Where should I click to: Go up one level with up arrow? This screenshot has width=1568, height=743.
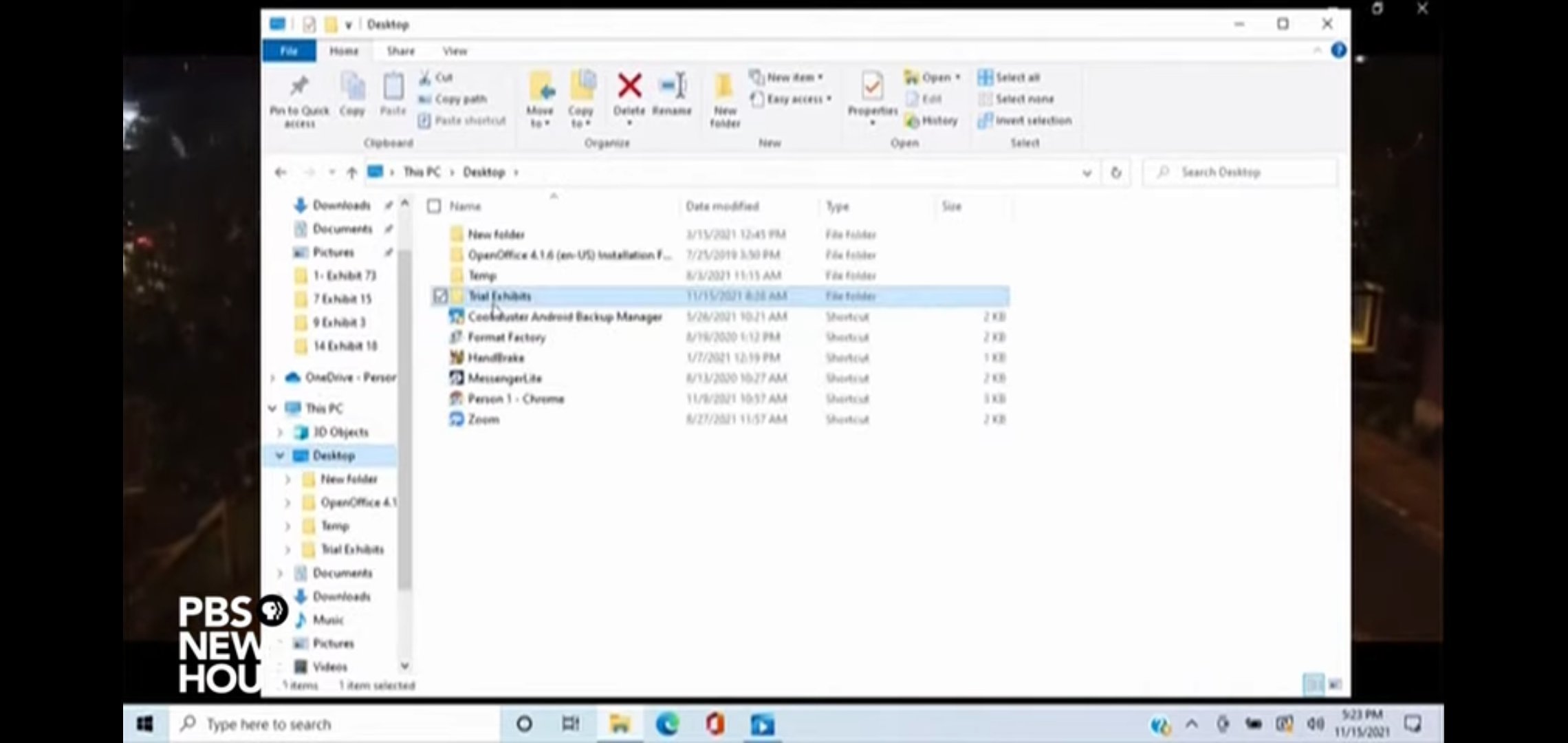[351, 173]
